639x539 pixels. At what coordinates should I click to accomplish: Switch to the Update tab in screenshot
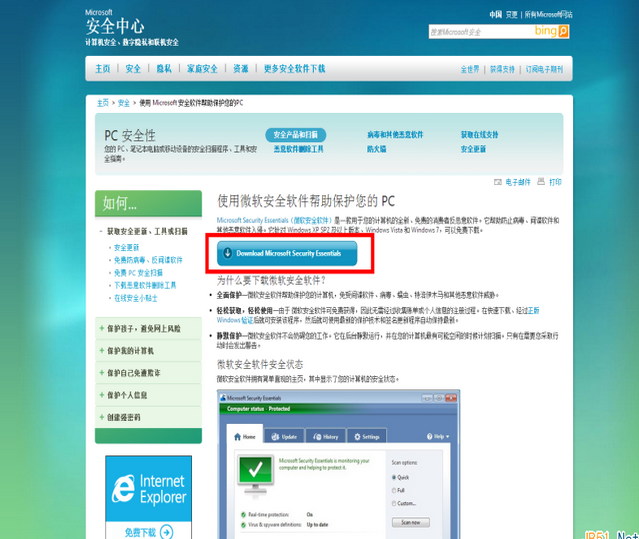284,436
